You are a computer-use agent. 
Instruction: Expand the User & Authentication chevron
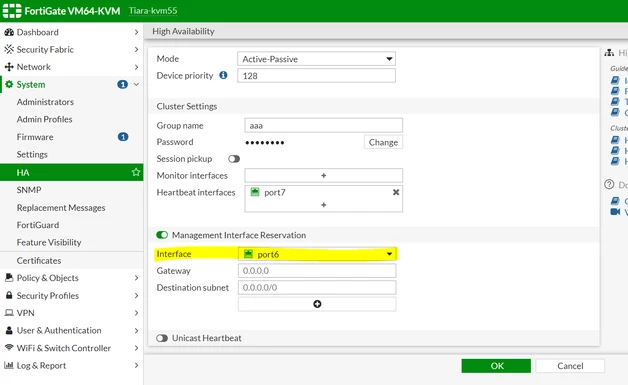coord(136,331)
